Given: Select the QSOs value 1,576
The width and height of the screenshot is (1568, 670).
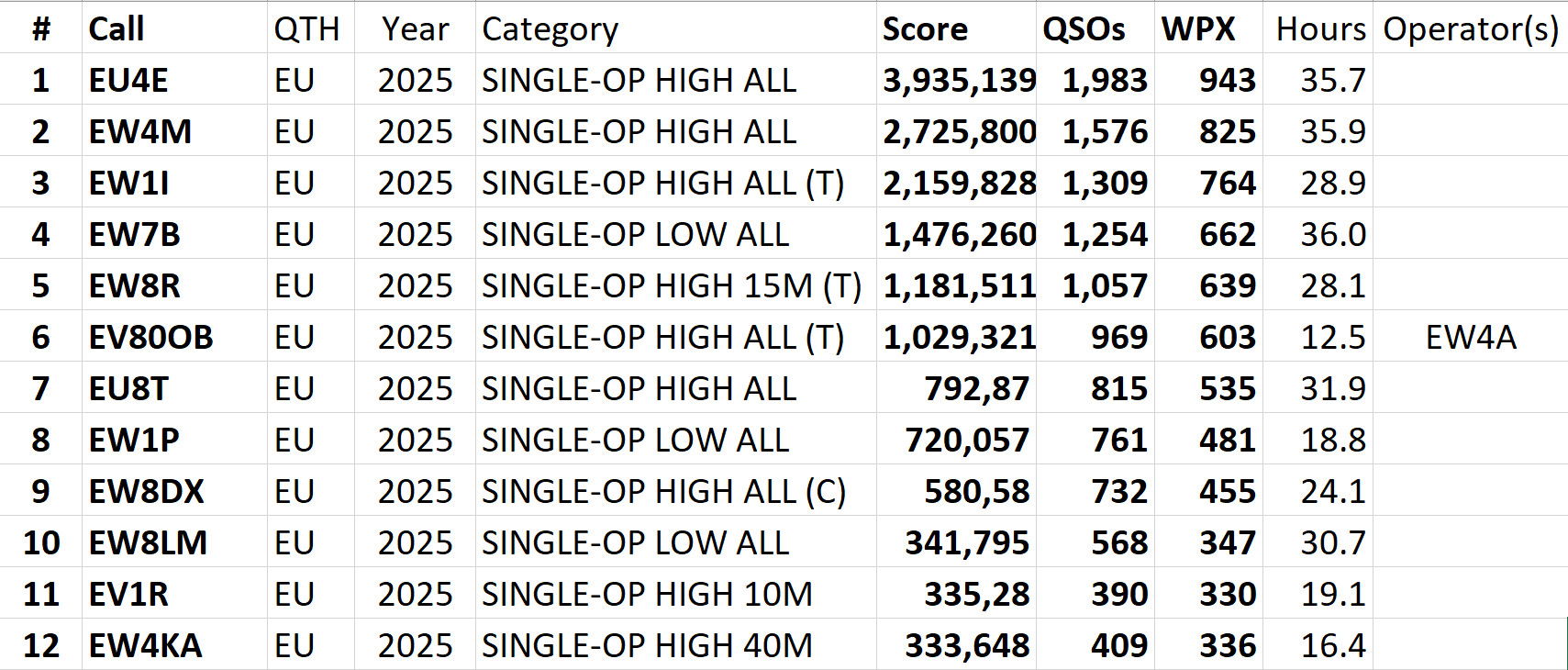Looking at the screenshot, I should tap(1104, 132).
